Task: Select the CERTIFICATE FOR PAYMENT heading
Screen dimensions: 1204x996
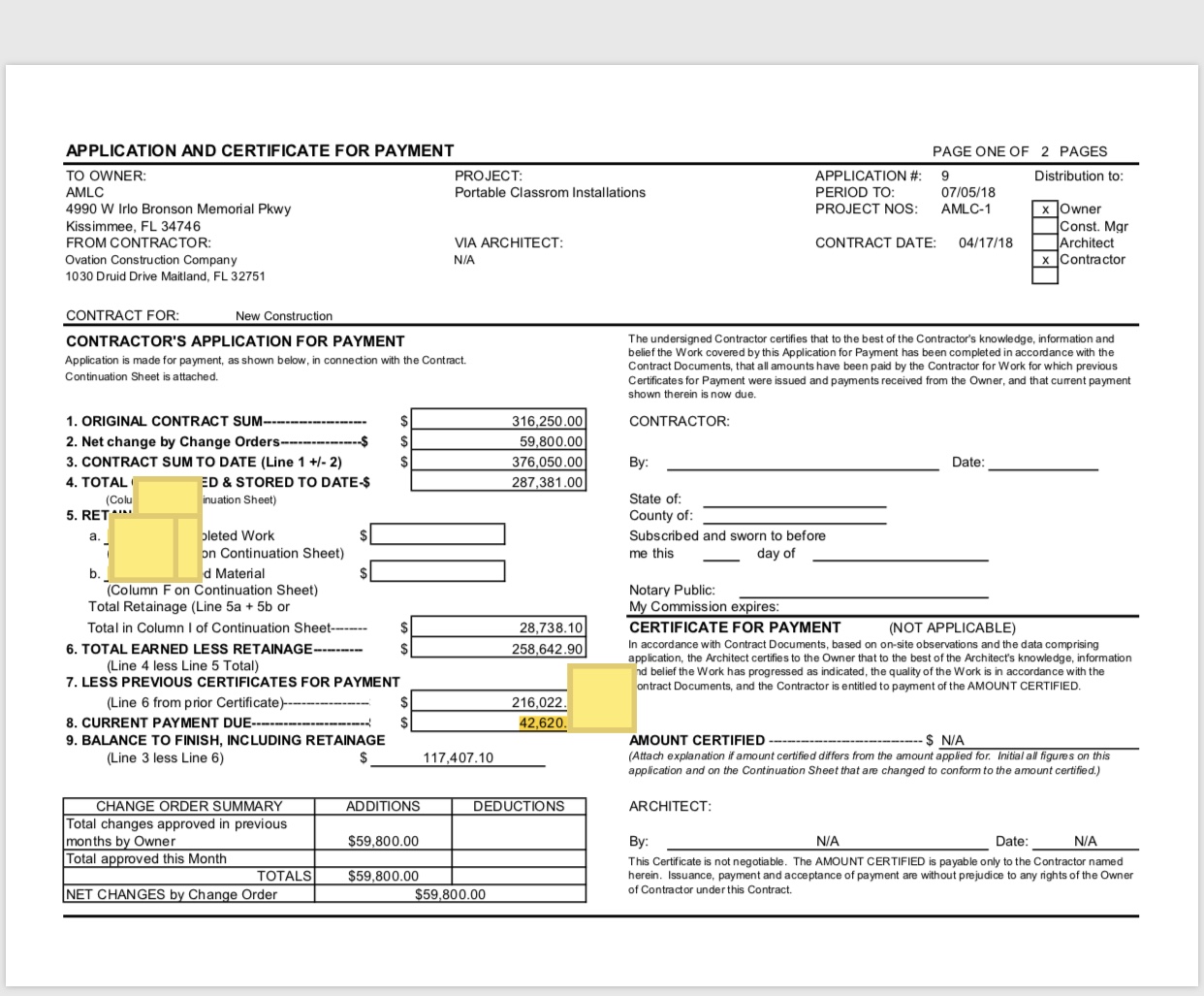Action: 735,627
